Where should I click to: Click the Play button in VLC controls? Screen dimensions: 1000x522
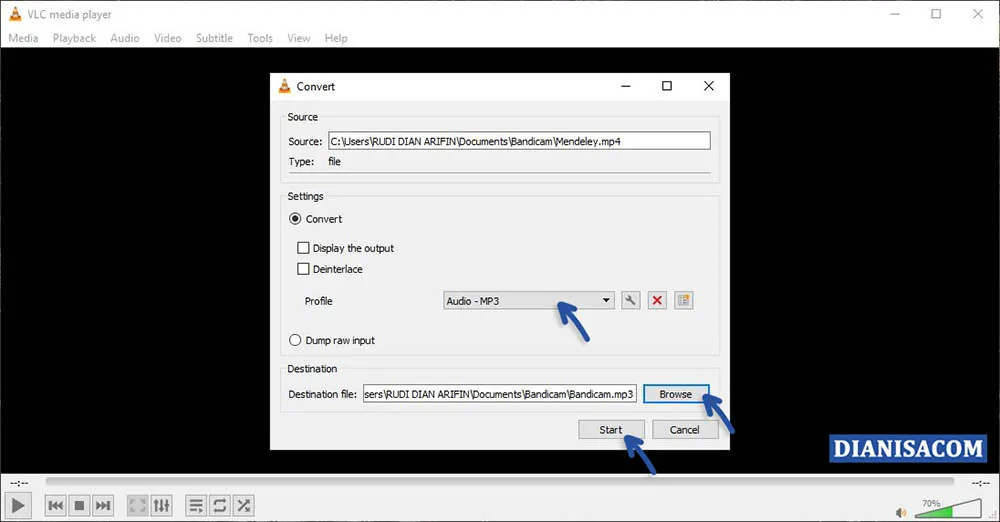point(18,506)
